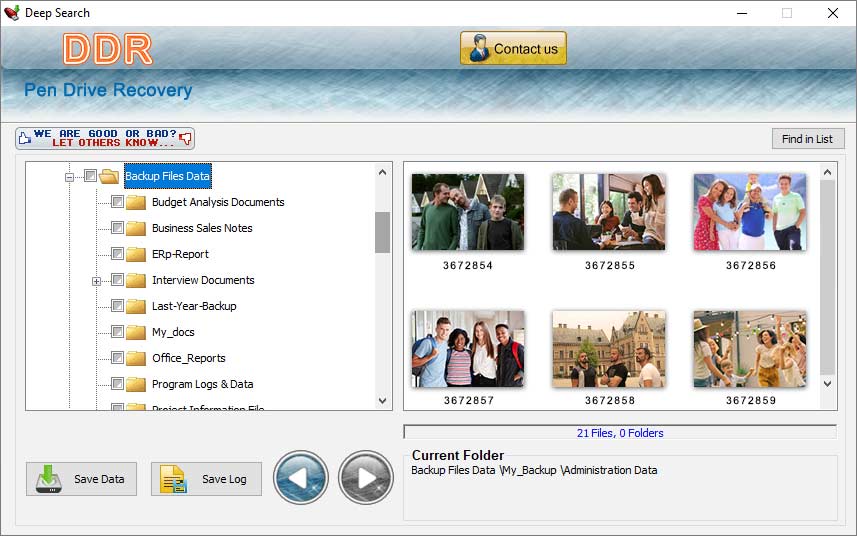
Task: Open the Contact us button
Action: click(x=513, y=48)
